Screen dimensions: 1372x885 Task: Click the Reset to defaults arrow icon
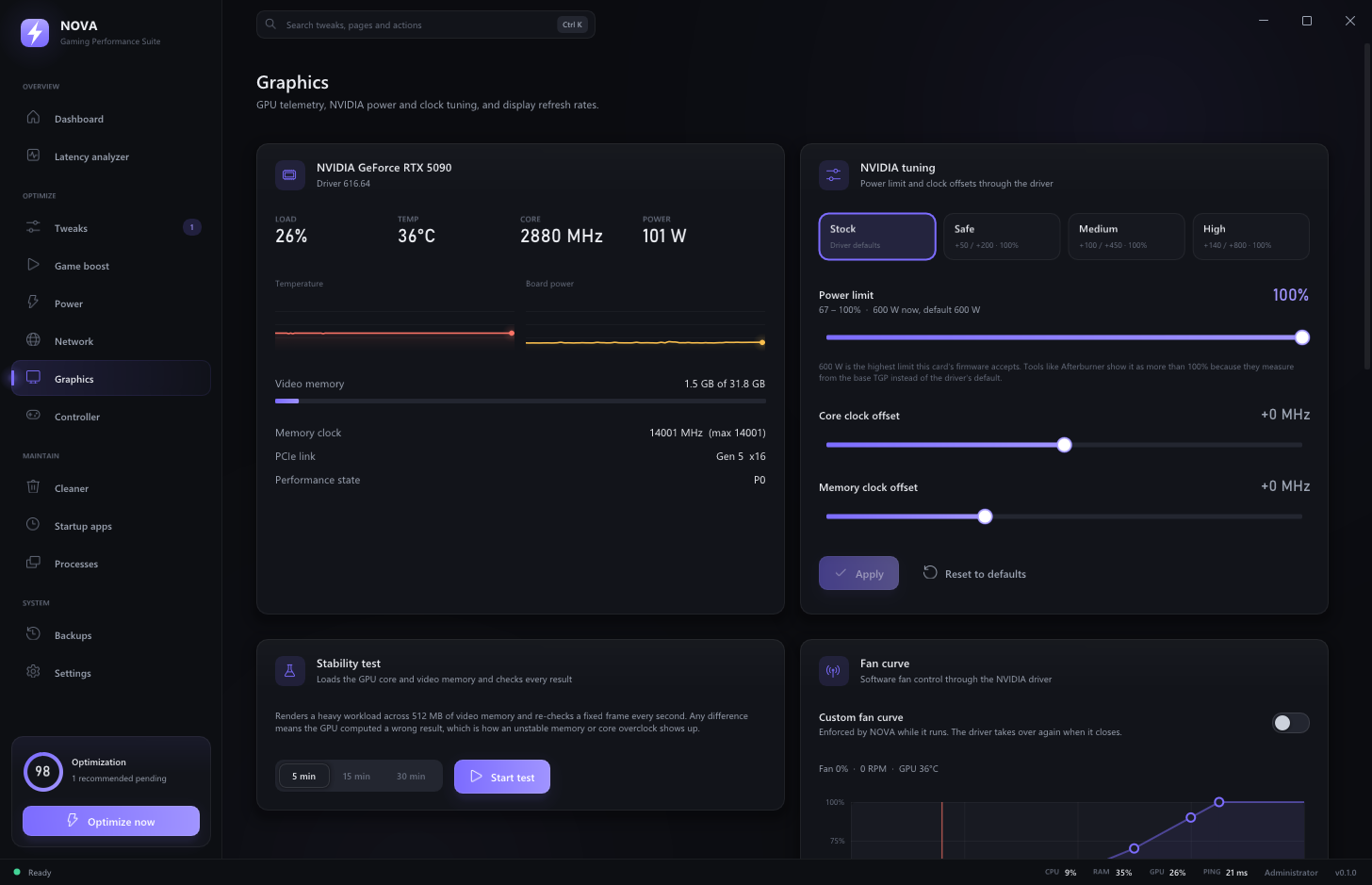coord(930,572)
